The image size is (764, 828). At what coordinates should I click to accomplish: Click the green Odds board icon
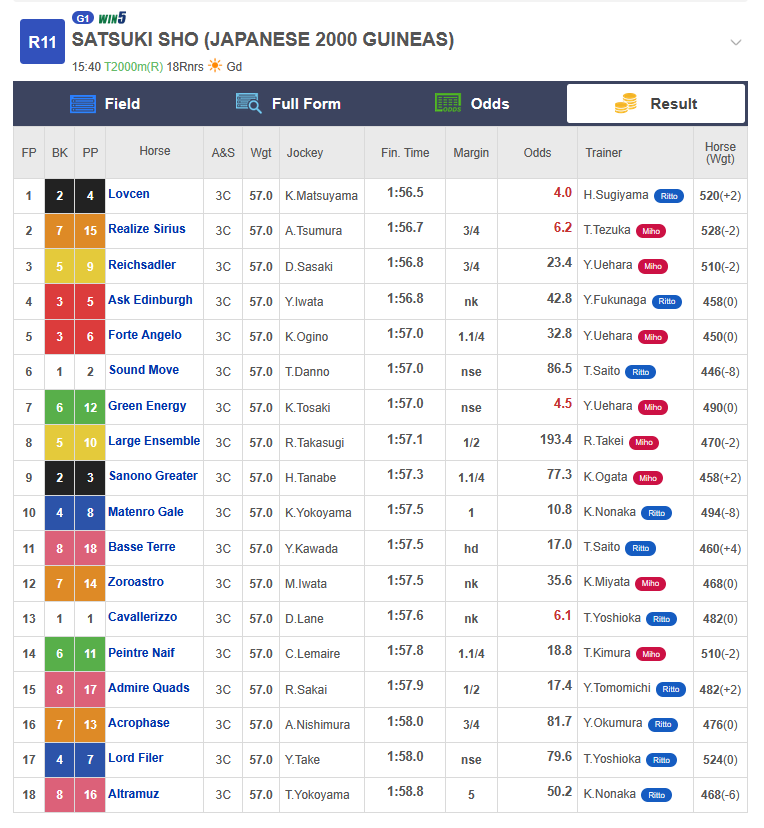(448, 103)
